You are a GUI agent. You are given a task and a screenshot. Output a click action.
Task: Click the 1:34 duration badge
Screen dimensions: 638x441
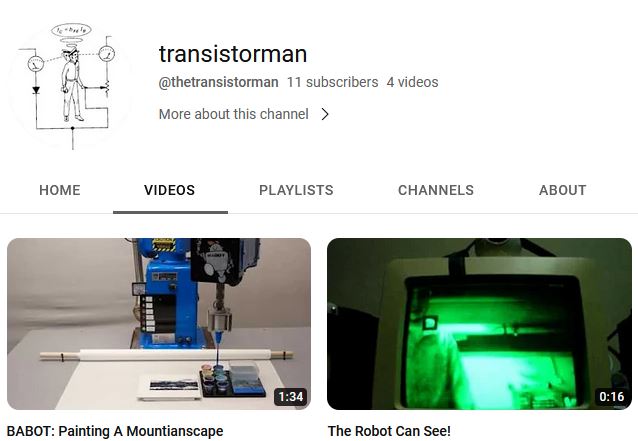click(x=291, y=397)
